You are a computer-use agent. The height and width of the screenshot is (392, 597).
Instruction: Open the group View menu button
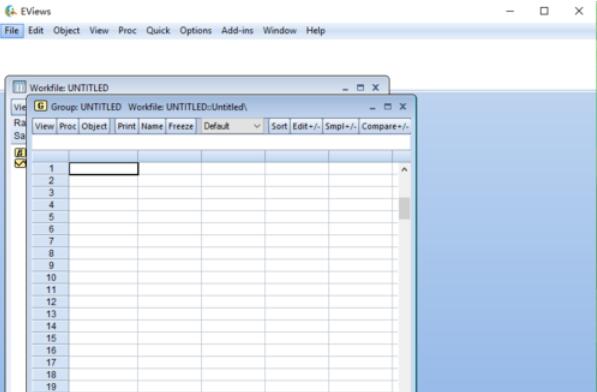[x=45, y=126]
